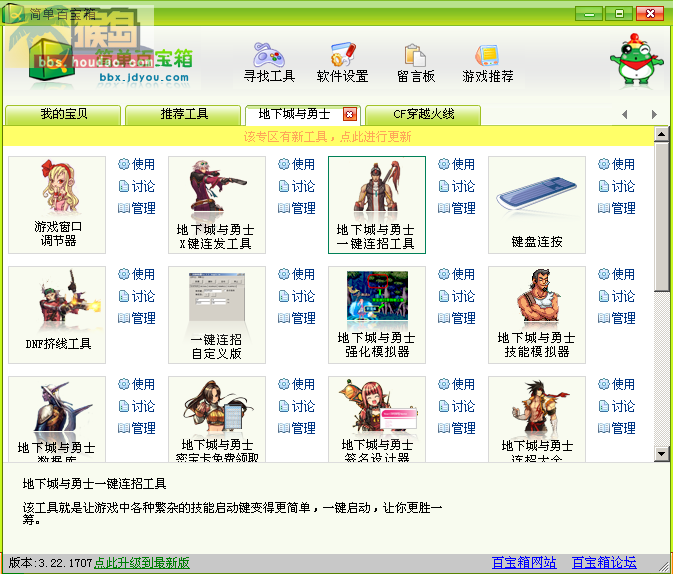Open 软件设置 settings icon

(343, 63)
